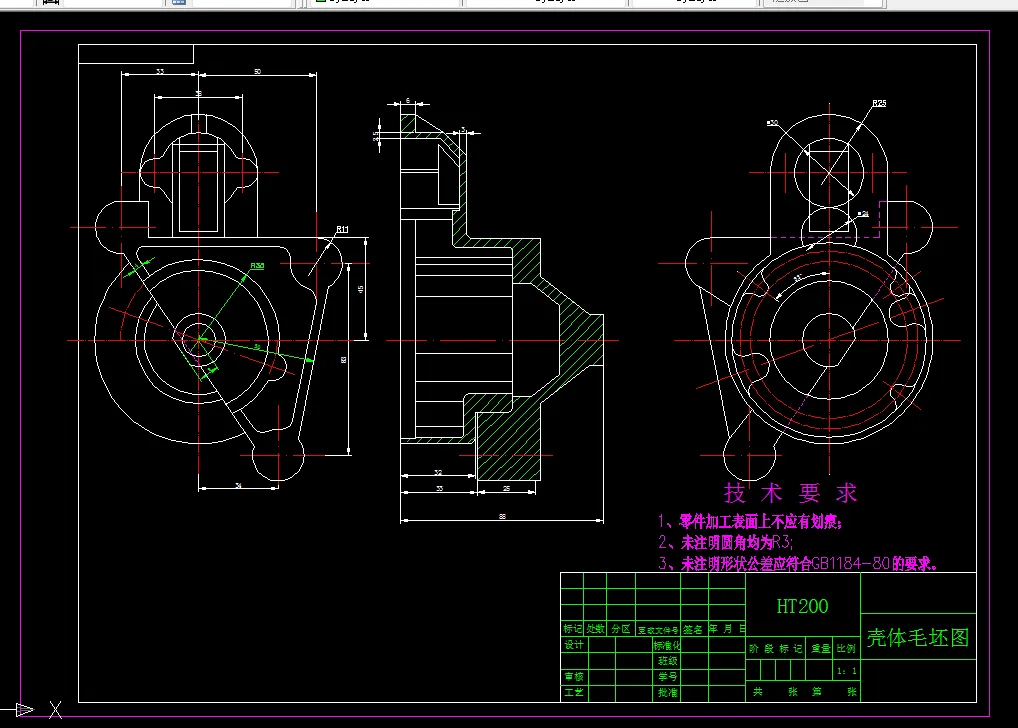The width and height of the screenshot is (1018, 728).
Task: Click the 6 dimension atop section view
Action: pyautogui.click(x=408, y=101)
